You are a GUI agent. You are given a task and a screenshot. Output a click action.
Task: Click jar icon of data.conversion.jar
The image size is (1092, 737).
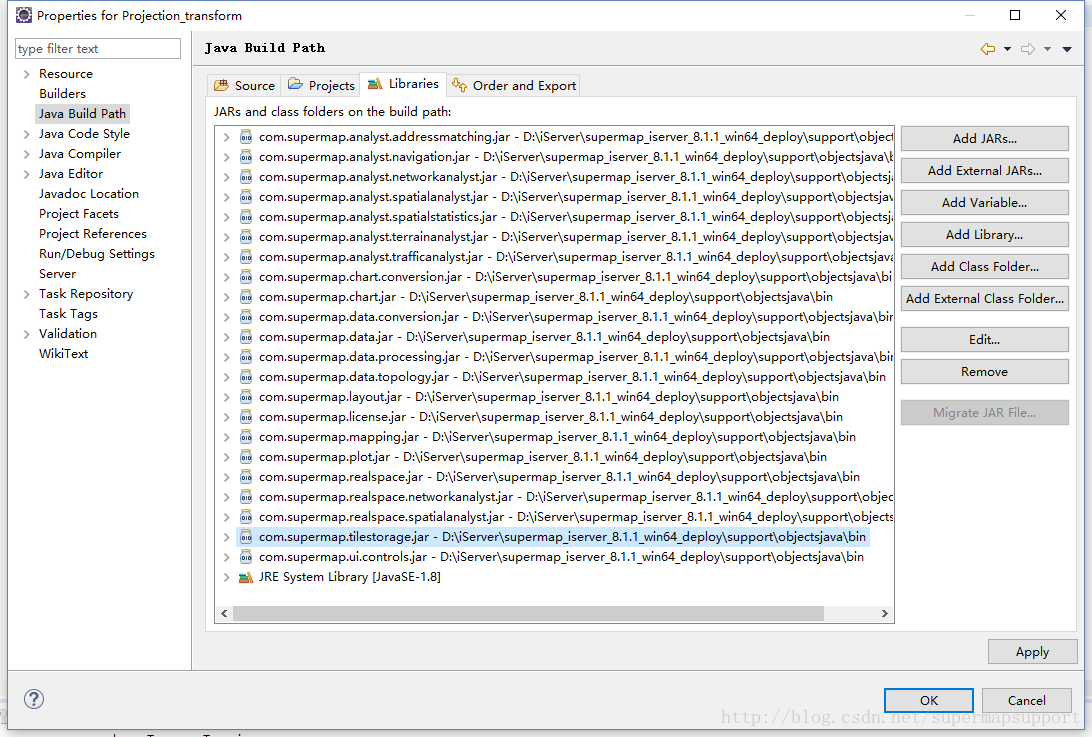coord(246,317)
